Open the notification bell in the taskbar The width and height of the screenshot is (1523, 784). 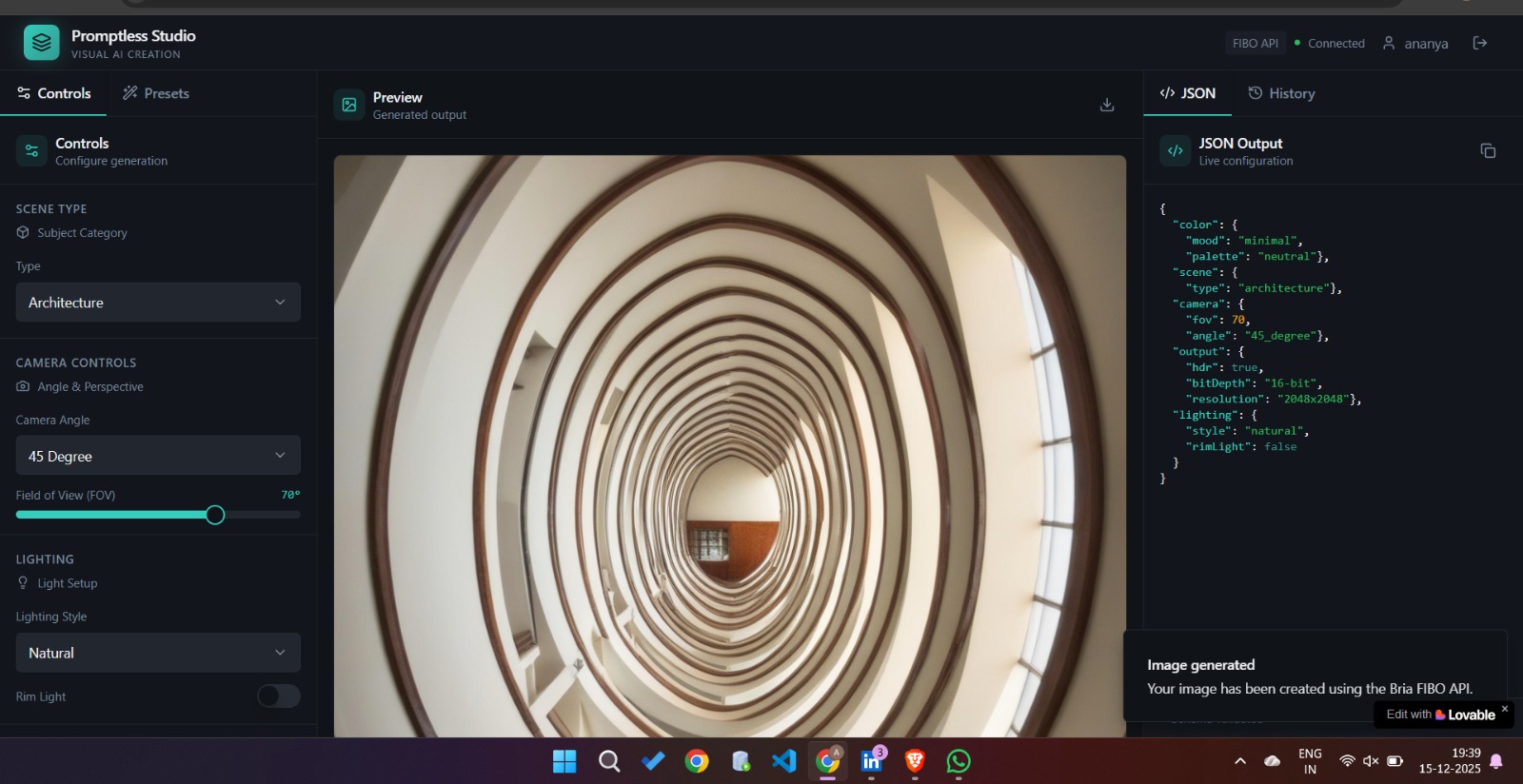pos(1496,761)
